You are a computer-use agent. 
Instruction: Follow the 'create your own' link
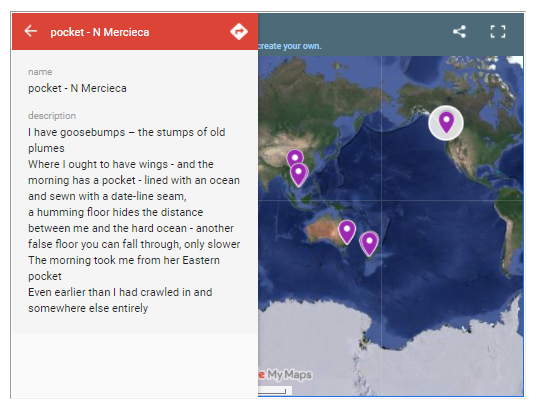point(289,46)
